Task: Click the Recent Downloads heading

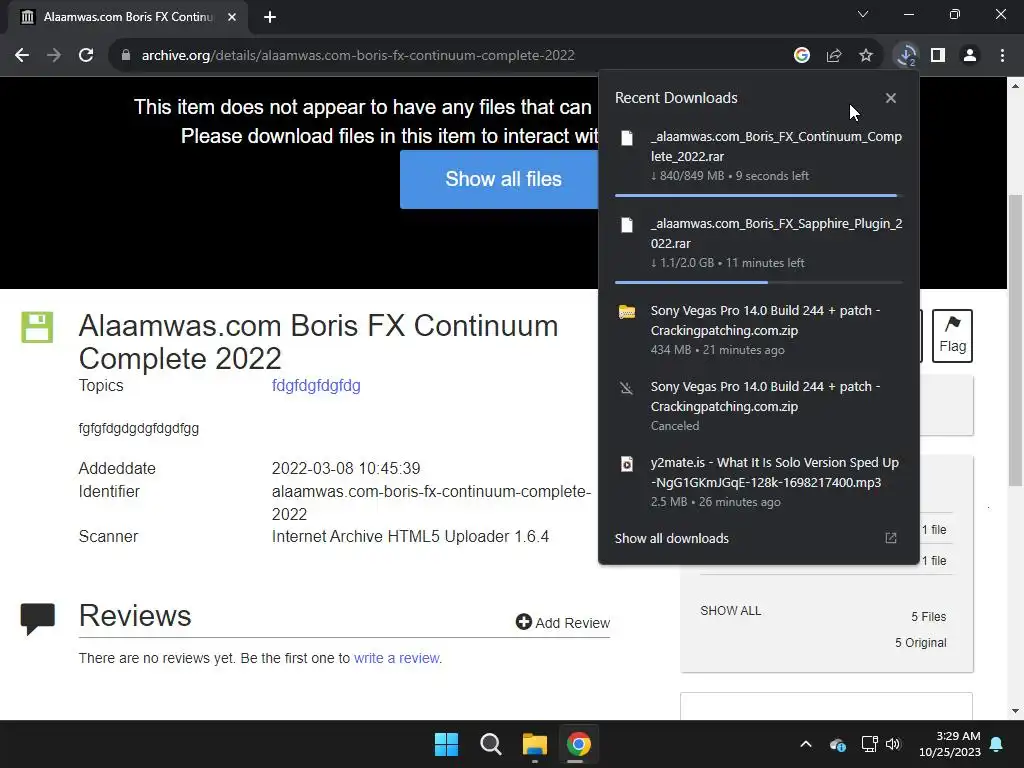Action: coord(676,98)
